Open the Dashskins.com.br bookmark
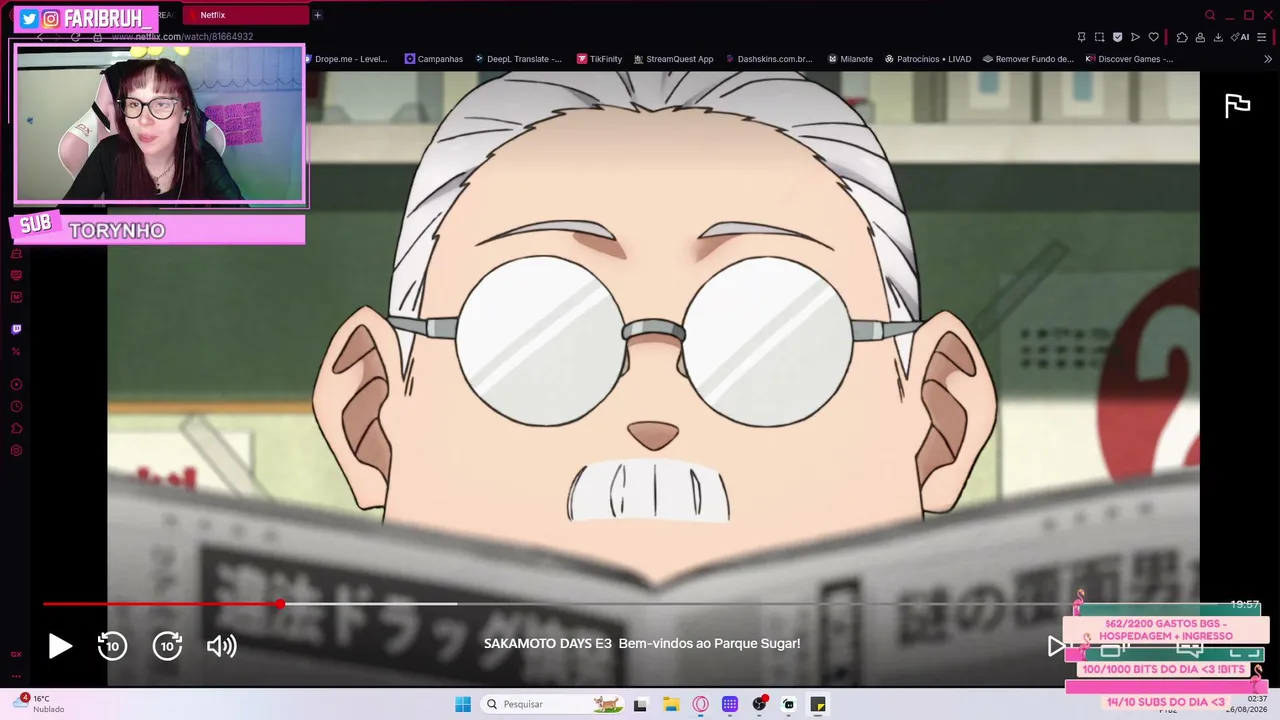 (768, 59)
